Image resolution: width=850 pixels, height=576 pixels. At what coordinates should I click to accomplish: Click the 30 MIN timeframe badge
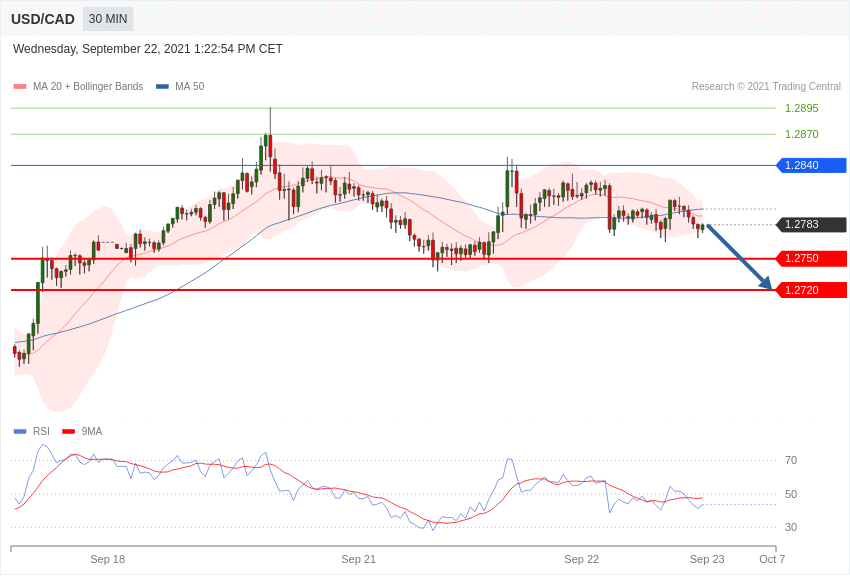108,19
